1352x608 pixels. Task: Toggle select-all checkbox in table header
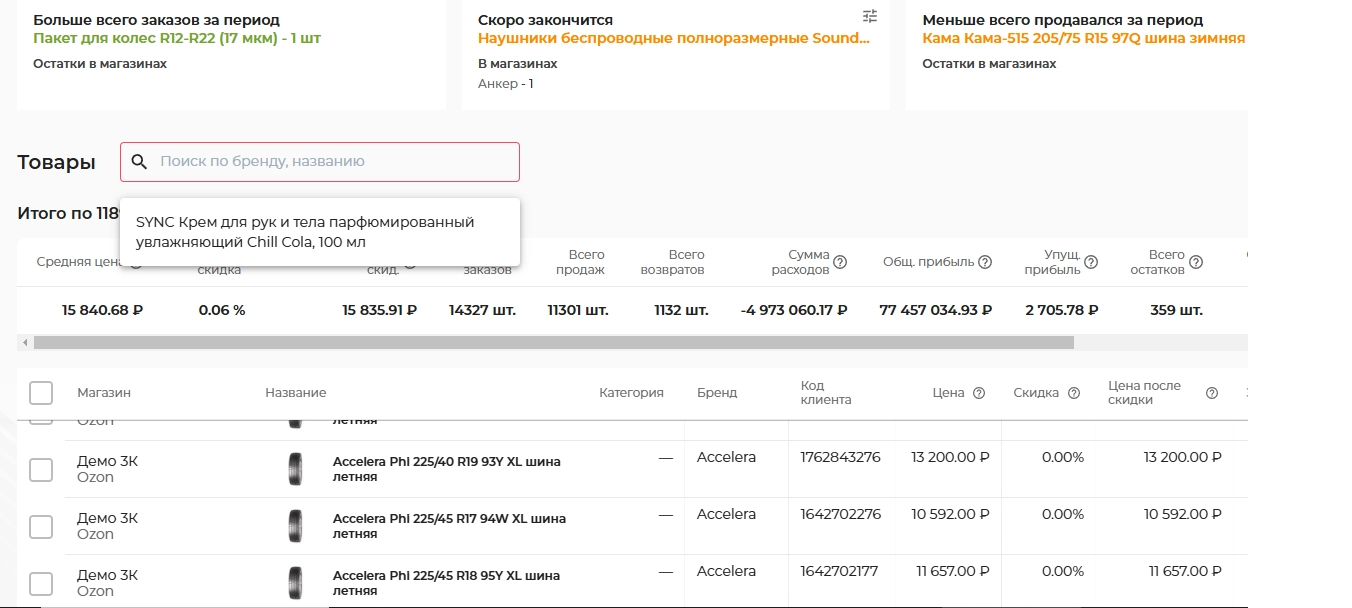(41, 393)
